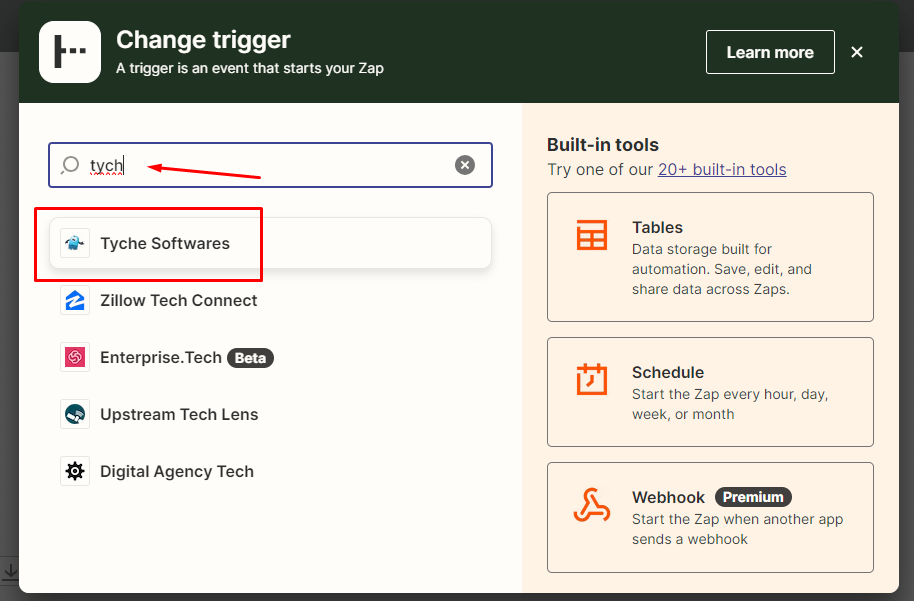The height and width of the screenshot is (601, 914).
Task: Click the Premium badge on Webhook
Action: coord(753,497)
